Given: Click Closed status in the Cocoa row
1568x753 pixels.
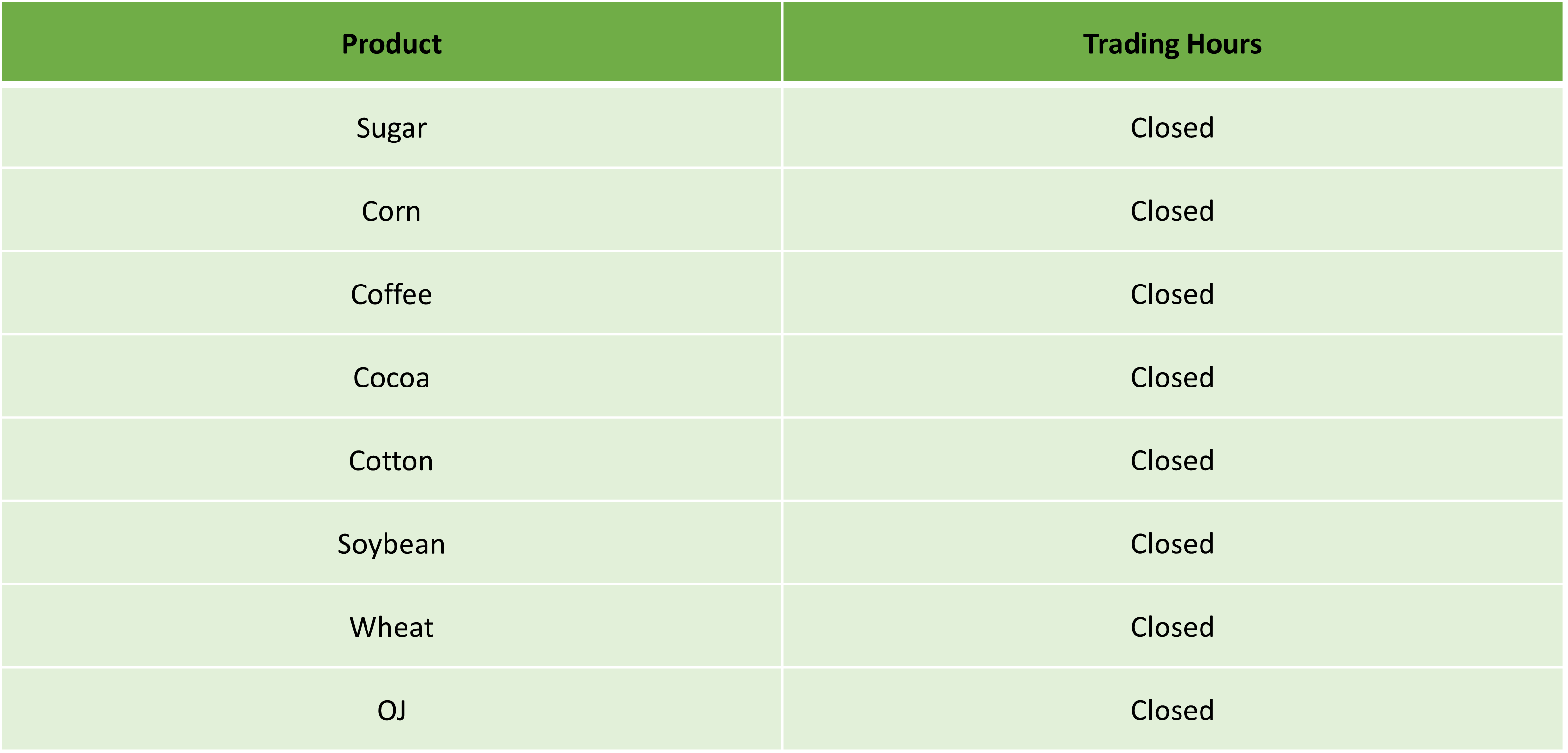Looking at the screenshot, I should pos(1172,377).
